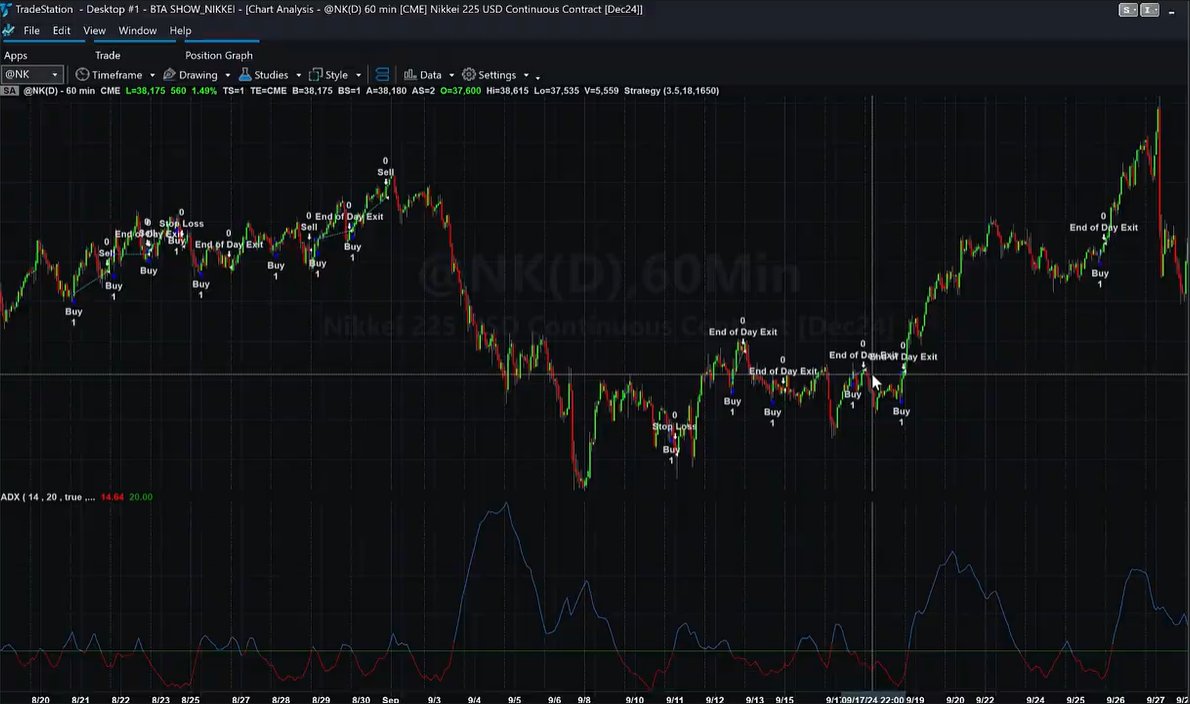The image size is (1190, 704).
Task: Open the View menu
Action: 94,30
